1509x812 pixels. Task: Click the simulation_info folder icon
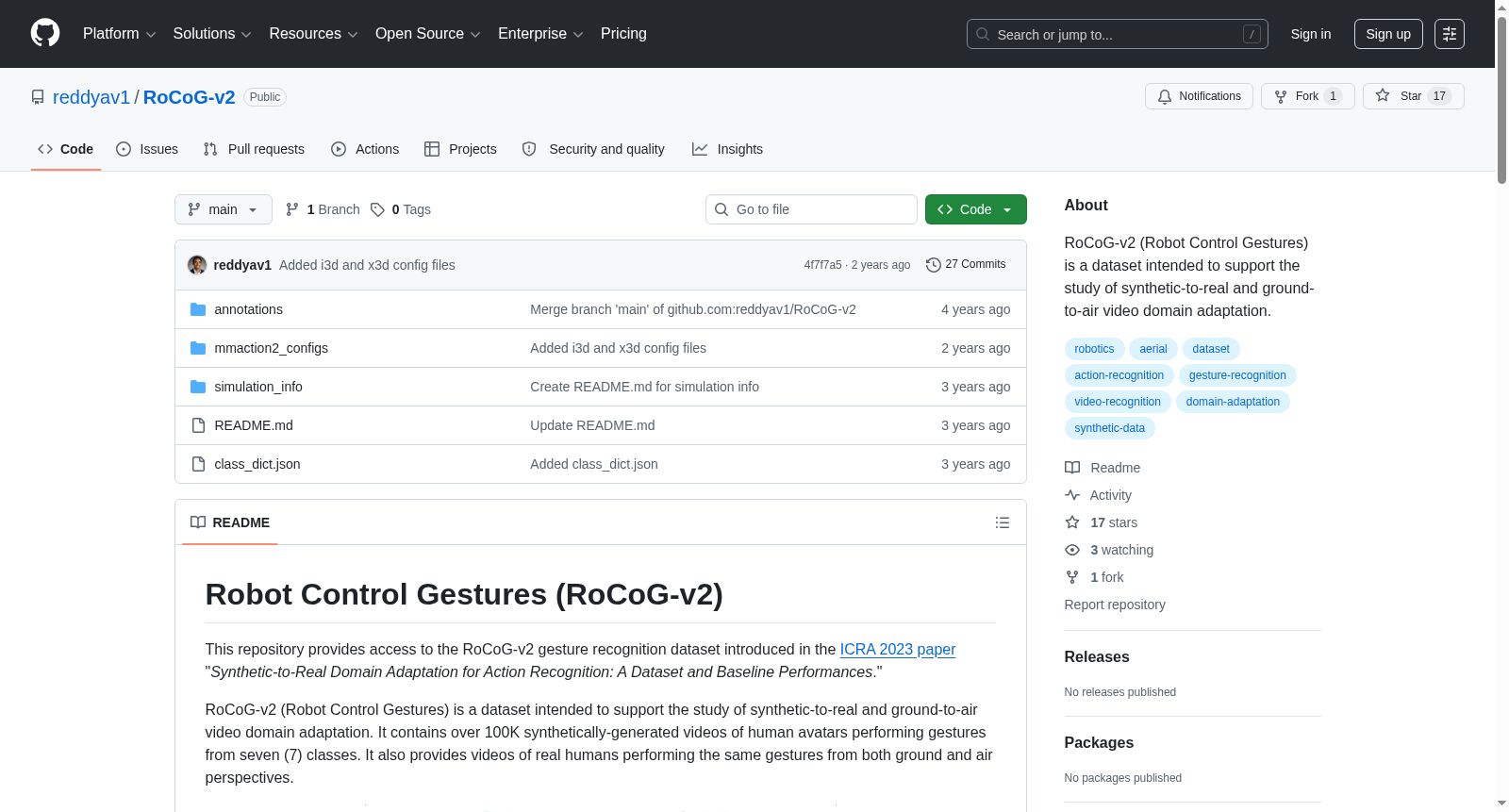(x=198, y=387)
